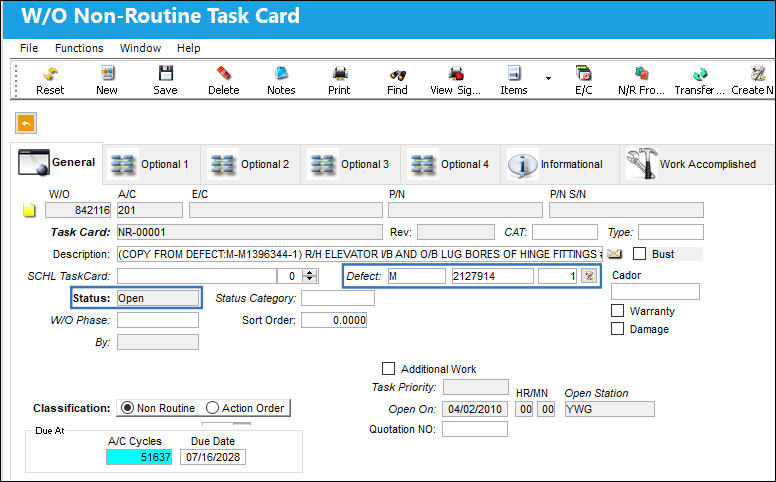Click the Type field

(x=671, y=232)
